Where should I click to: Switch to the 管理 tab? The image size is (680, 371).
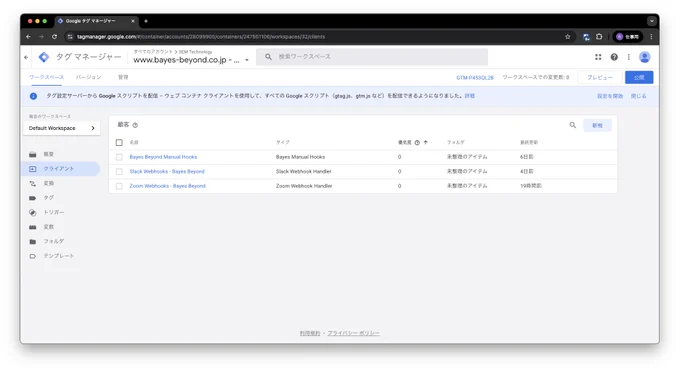(x=123, y=77)
